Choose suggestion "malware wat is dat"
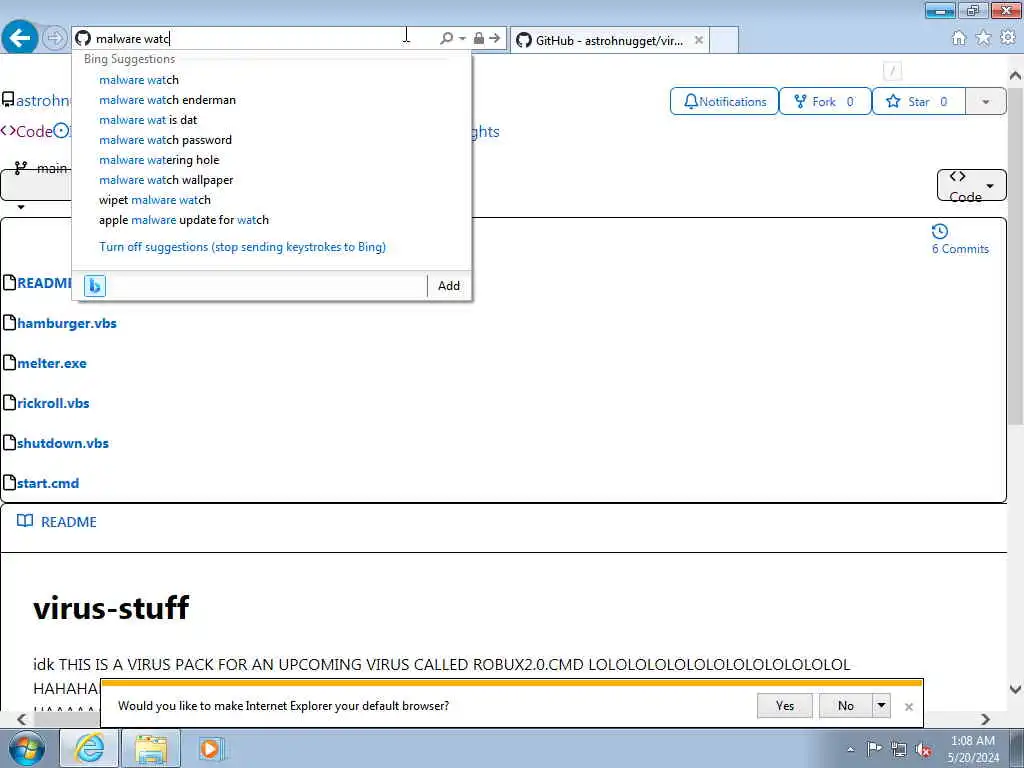1024x768 pixels. (x=148, y=120)
